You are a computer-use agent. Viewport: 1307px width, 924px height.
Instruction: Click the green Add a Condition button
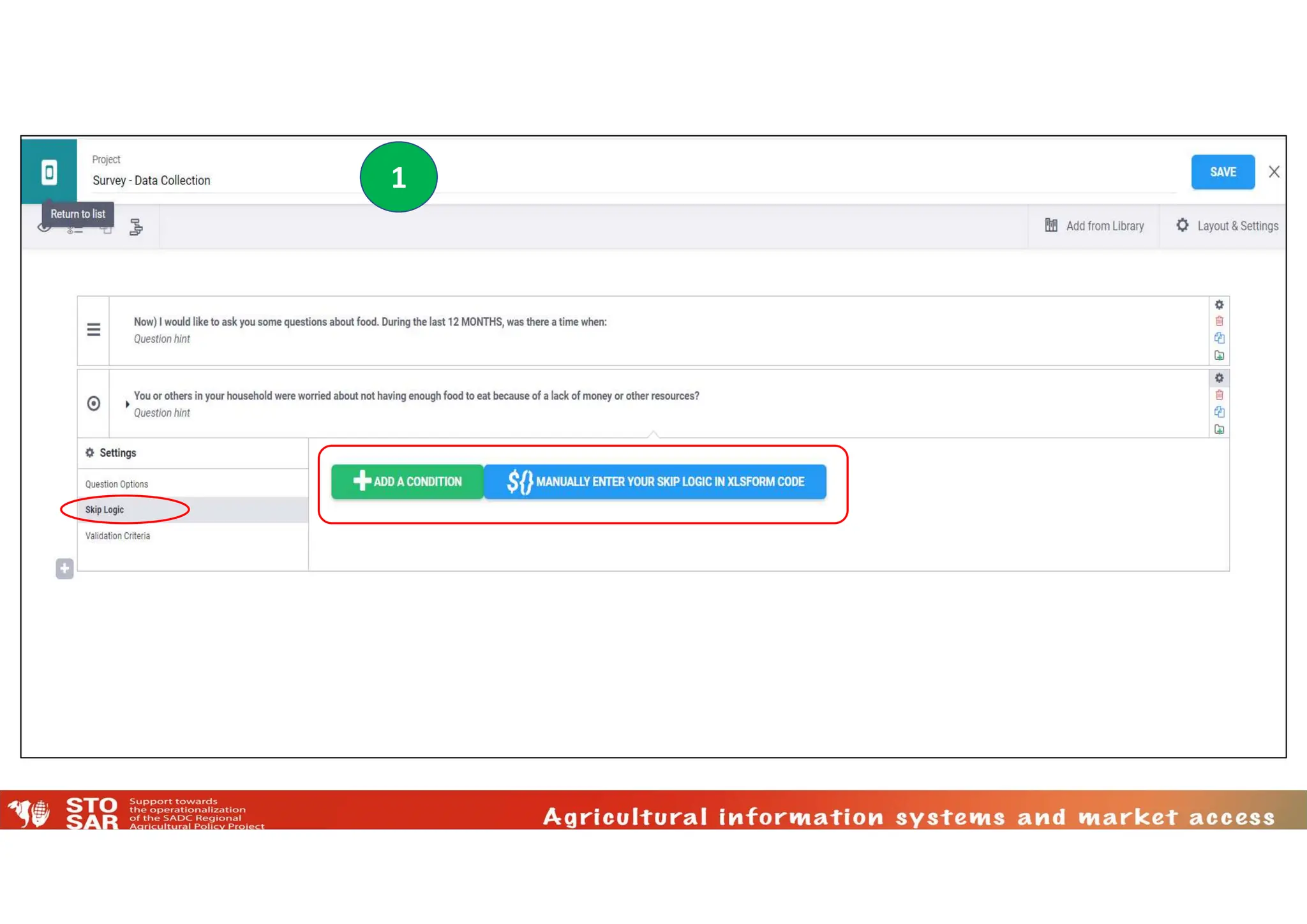tap(407, 482)
